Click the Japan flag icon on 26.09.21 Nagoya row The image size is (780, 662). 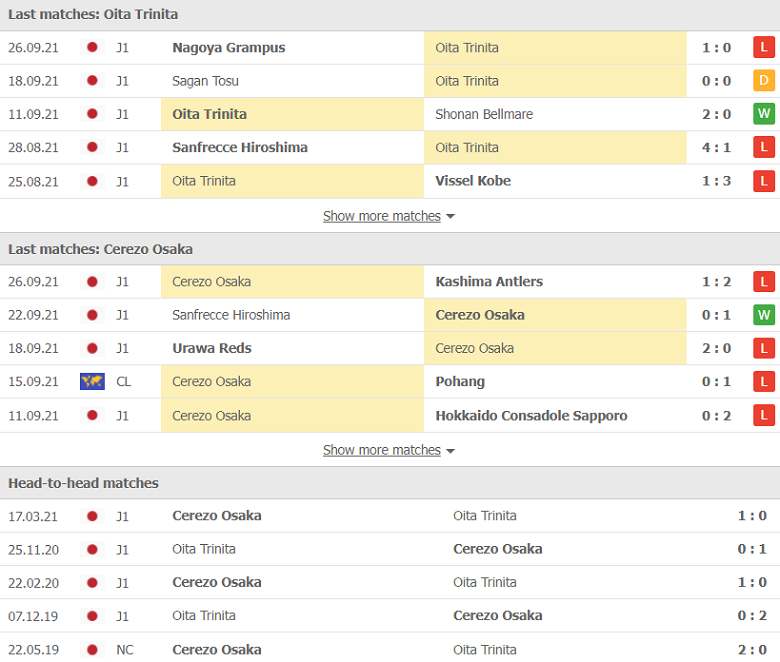(92, 48)
